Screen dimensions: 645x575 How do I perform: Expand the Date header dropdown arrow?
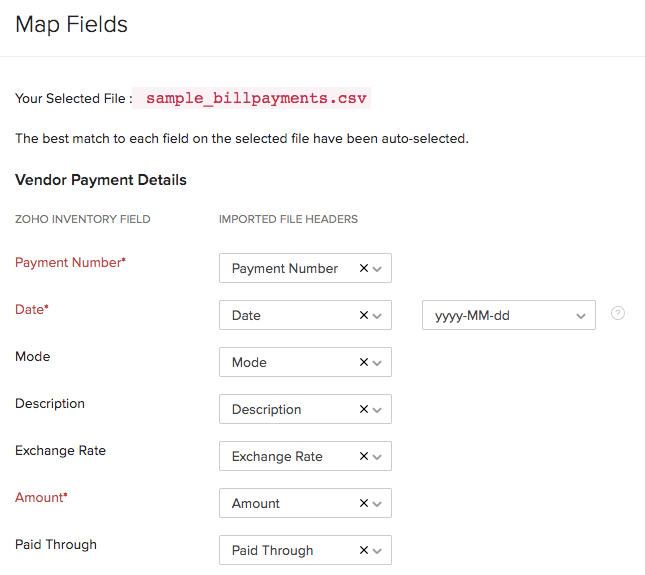pos(378,316)
